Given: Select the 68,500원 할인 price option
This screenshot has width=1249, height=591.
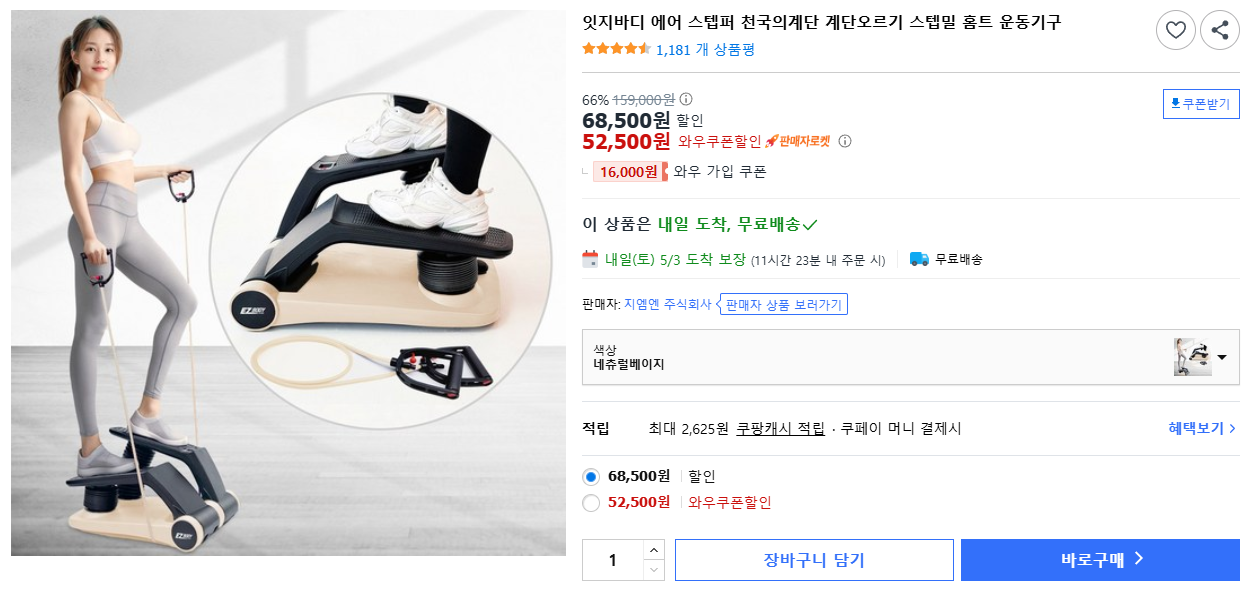Looking at the screenshot, I should coord(590,476).
